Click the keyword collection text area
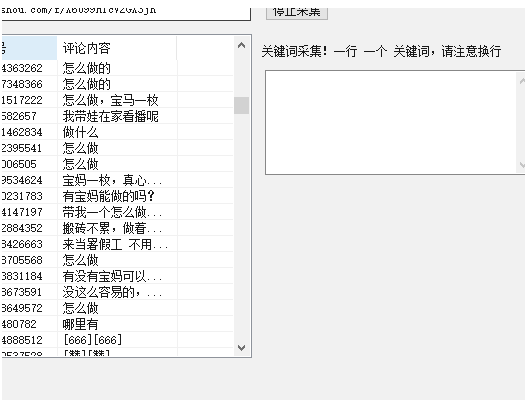The image size is (525, 402). pos(395,122)
